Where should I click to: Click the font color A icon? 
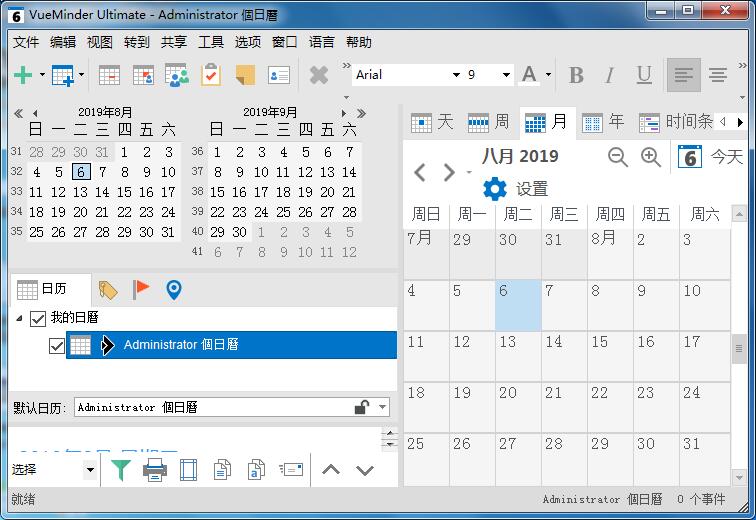coord(529,75)
